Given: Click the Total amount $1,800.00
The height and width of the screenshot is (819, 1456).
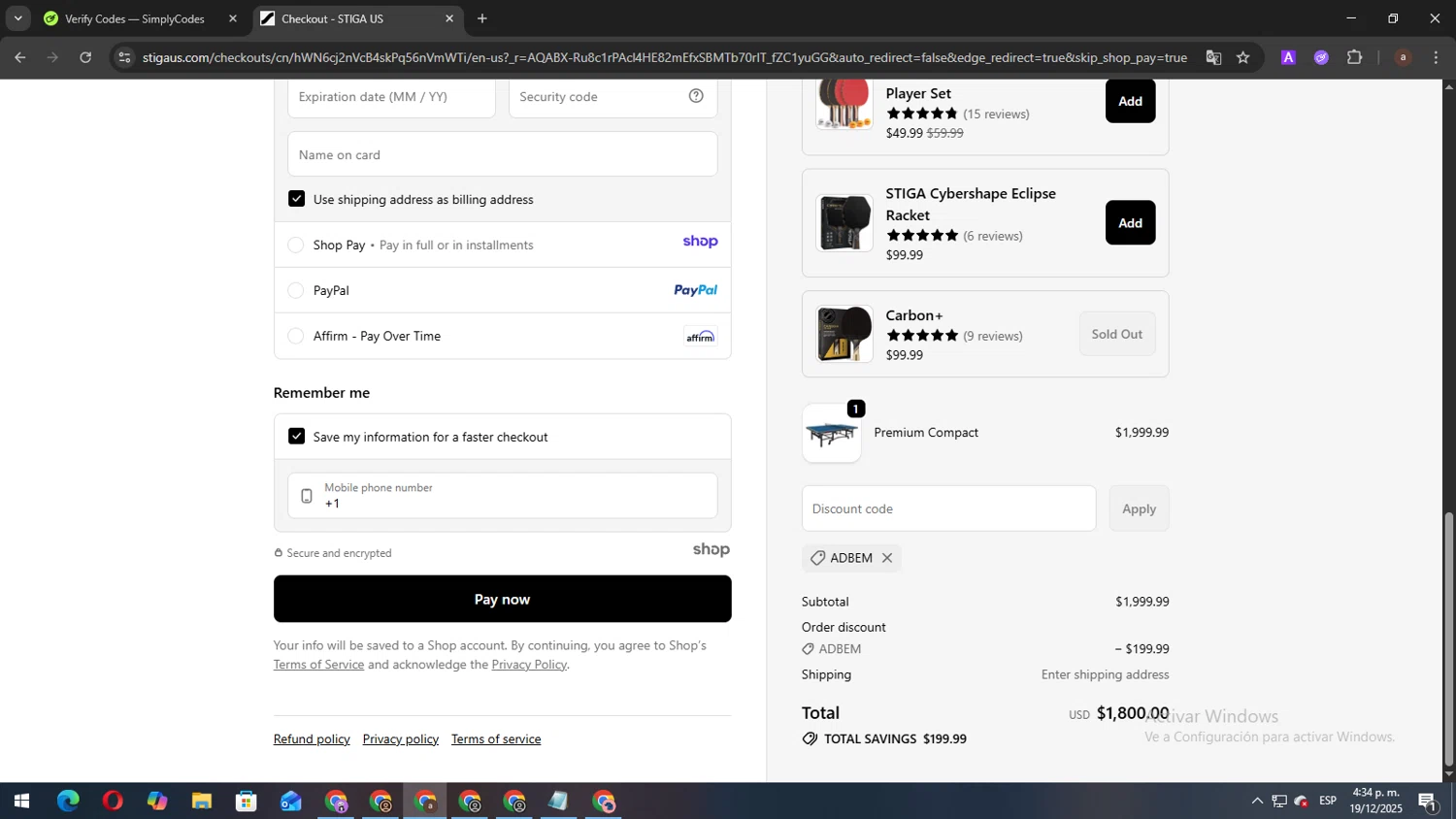Looking at the screenshot, I should [x=1133, y=713].
